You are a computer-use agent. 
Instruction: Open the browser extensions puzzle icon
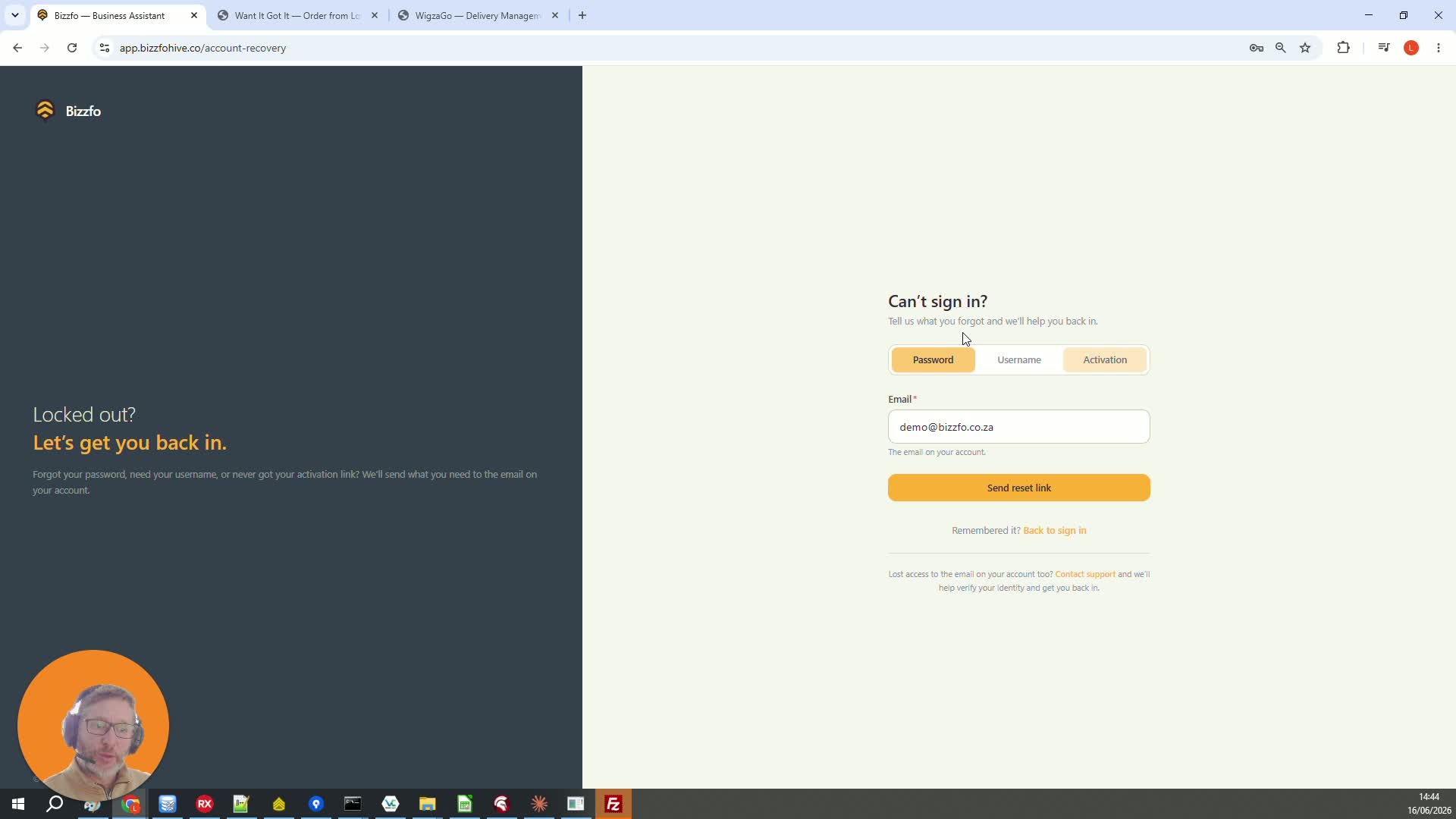tap(1344, 48)
